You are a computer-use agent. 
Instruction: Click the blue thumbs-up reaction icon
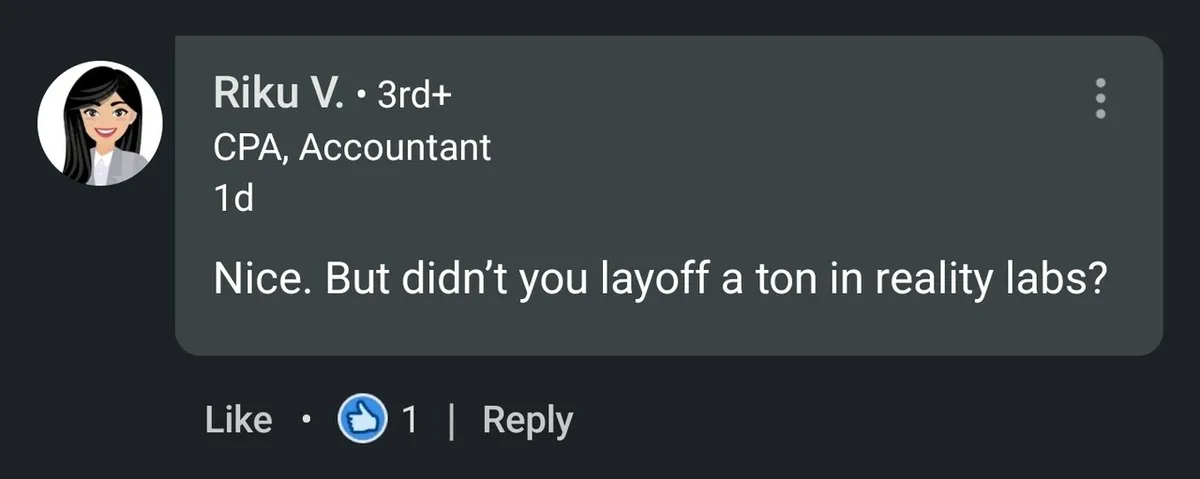[x=363, y=420]
